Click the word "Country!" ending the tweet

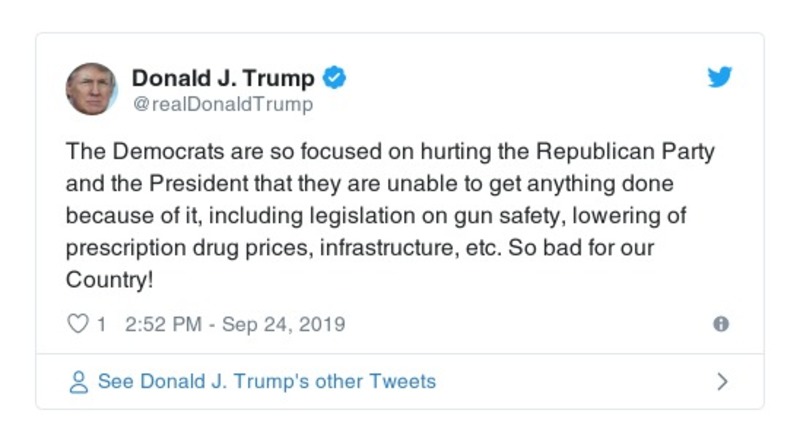click(110, 279)
